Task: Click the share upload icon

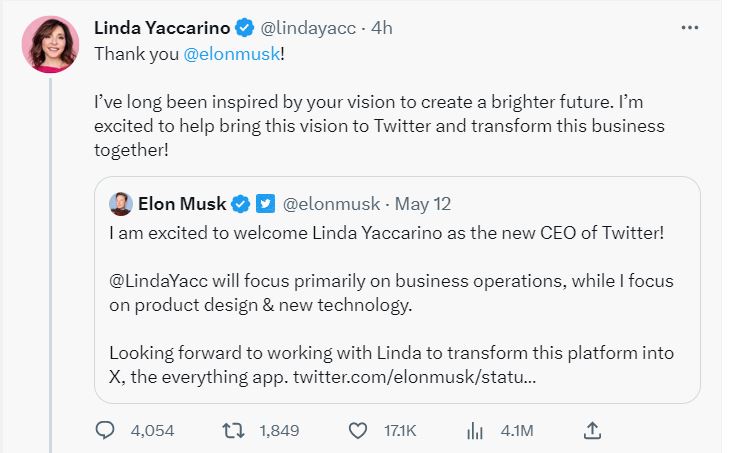Action: pyautogui.click(x=592, y=431)
